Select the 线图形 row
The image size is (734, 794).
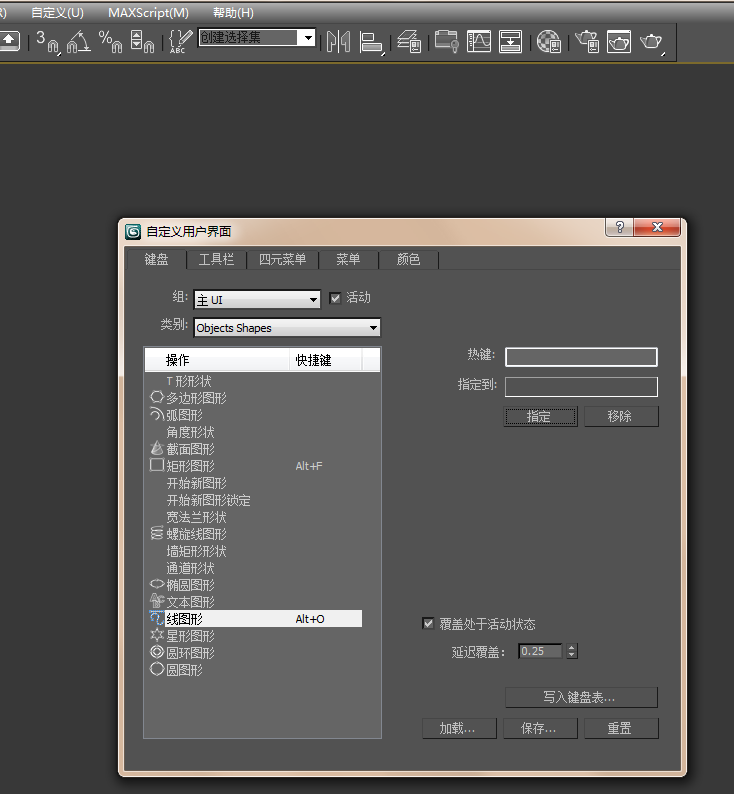pos(263,619)
